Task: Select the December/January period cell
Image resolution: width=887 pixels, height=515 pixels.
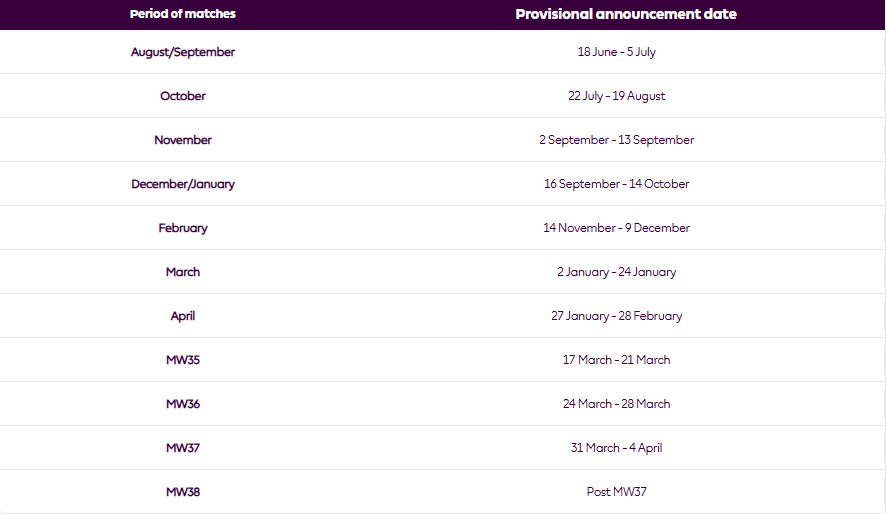Action: 183,184
